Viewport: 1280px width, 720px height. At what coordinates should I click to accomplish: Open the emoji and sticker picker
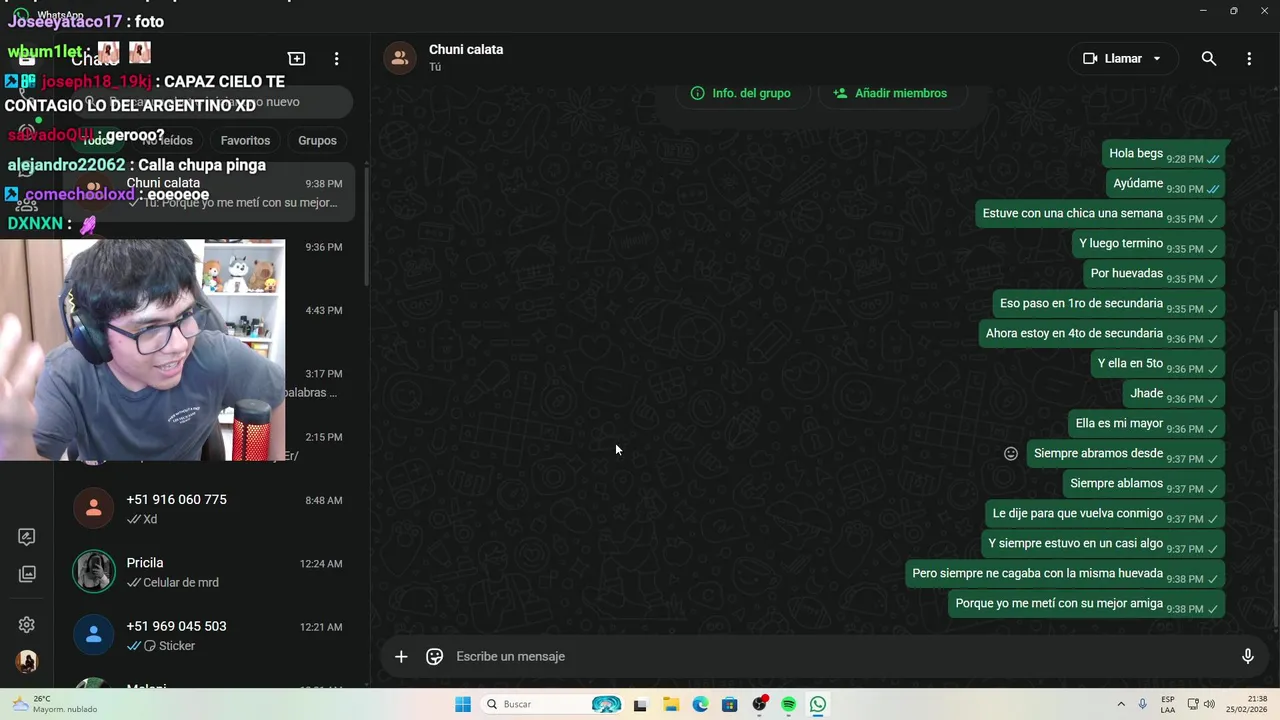434,656
